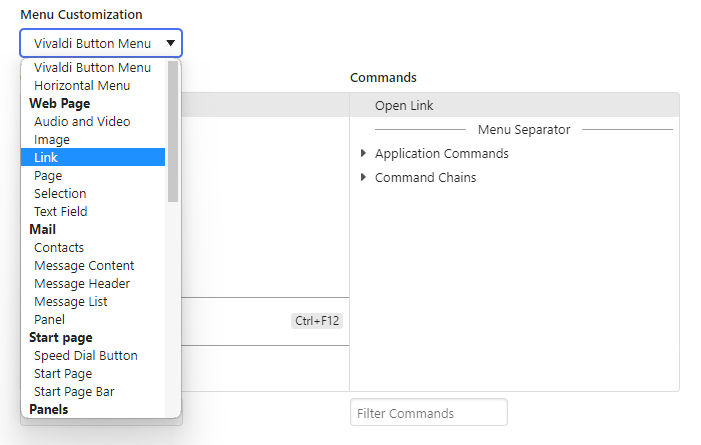Click the Menu Separator command item

[x=524, y=130]
